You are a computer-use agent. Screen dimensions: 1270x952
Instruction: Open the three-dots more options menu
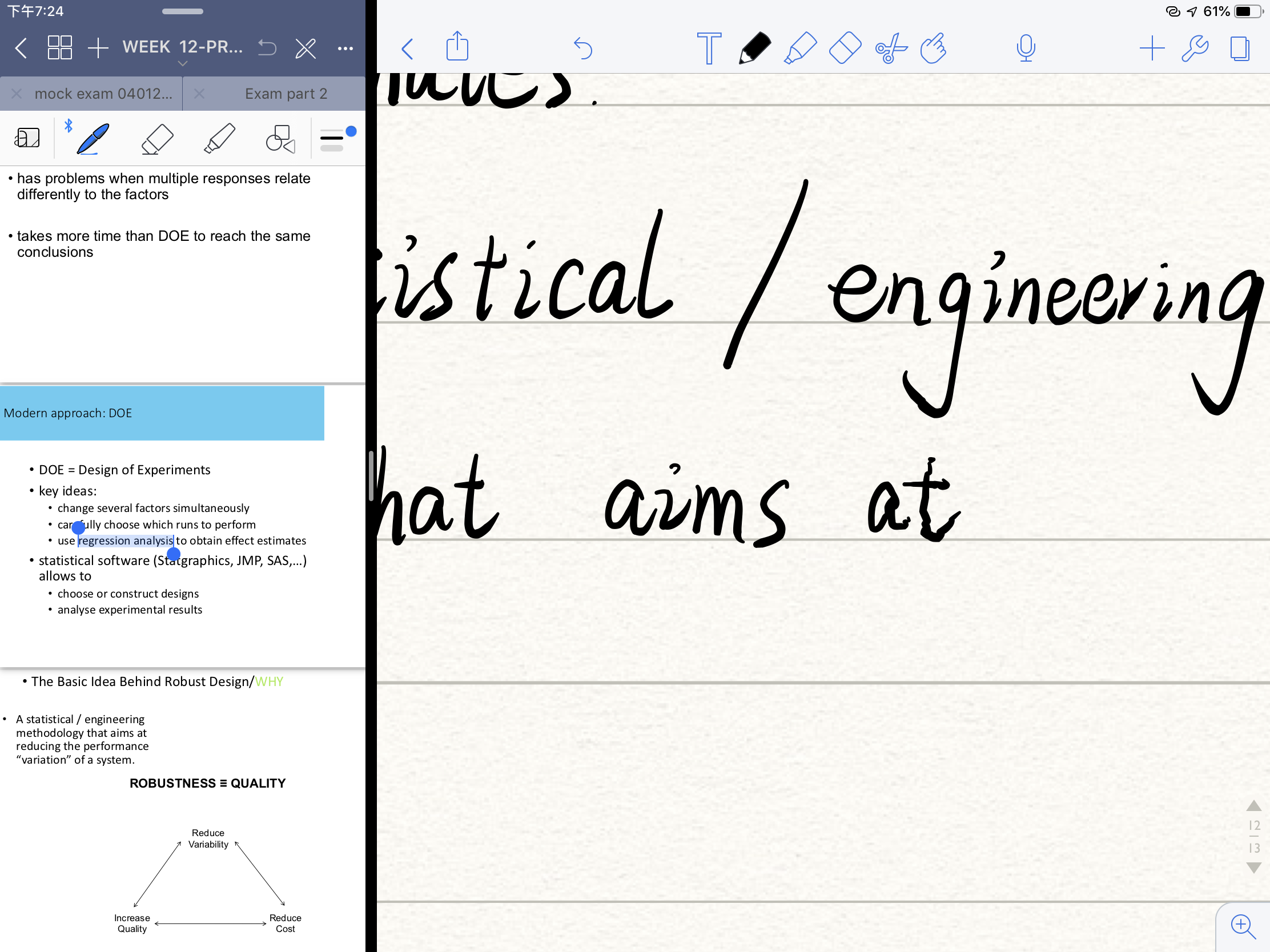345,49
